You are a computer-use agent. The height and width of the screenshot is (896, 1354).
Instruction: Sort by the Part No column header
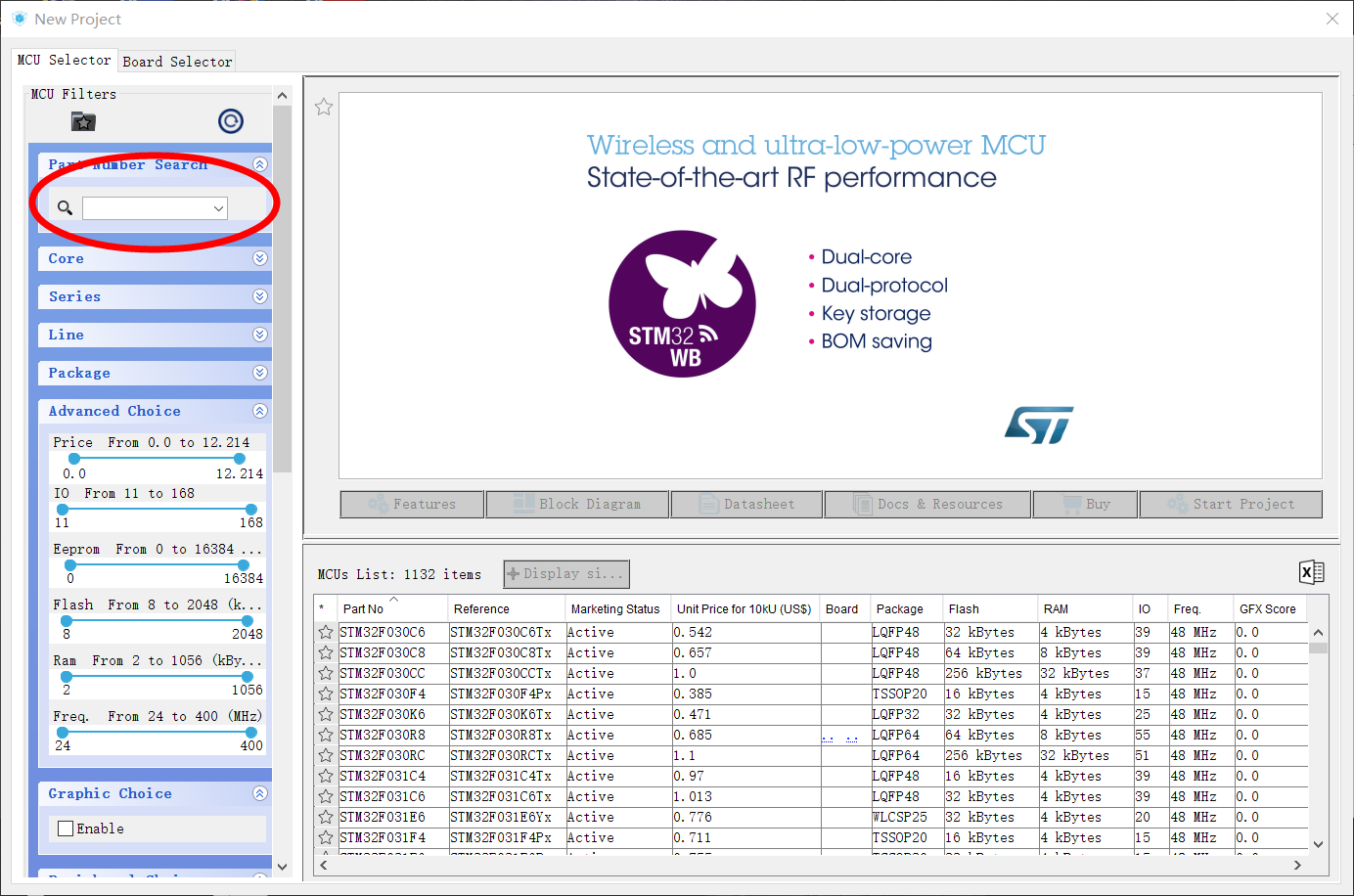pos(392,608)
